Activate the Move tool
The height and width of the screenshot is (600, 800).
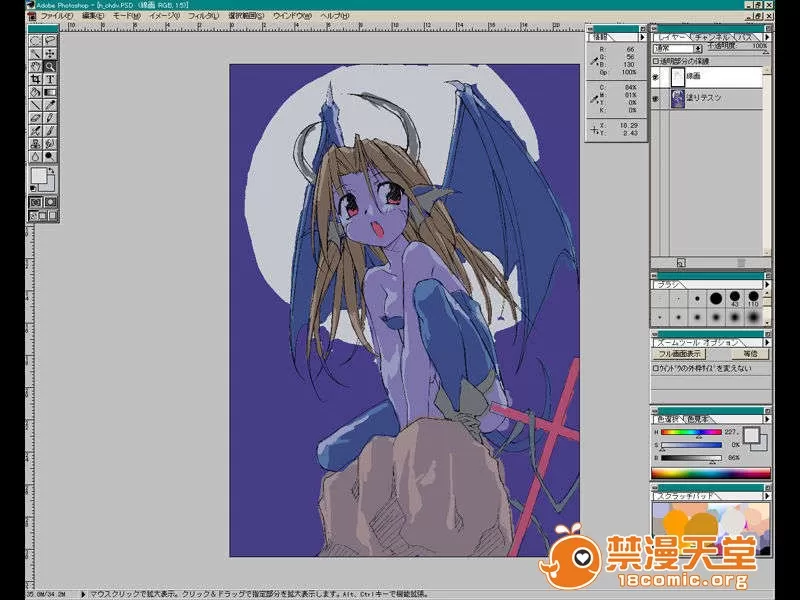click(50, 53)
